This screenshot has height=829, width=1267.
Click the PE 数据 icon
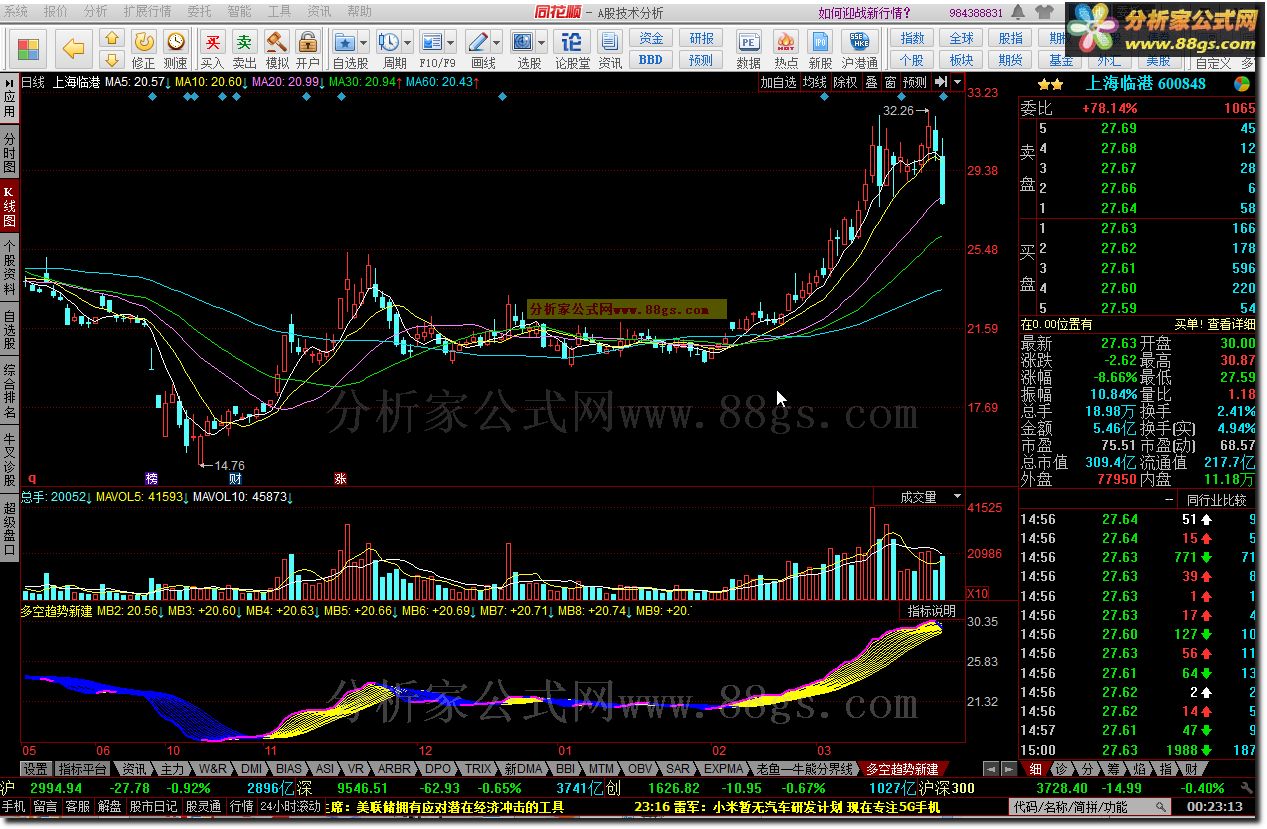[x=748, y=42]
